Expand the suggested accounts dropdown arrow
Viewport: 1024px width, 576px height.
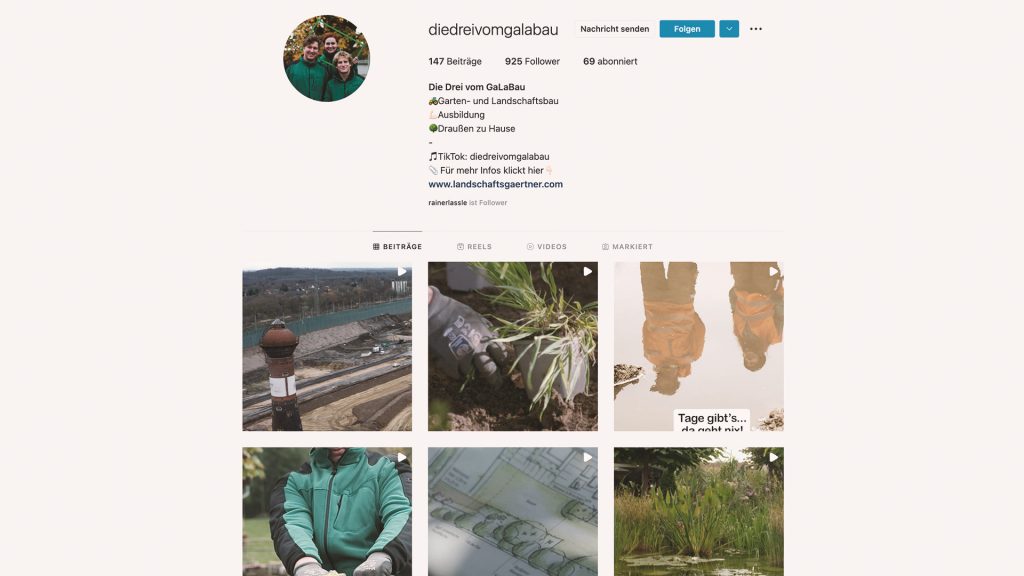[x=729, y=29]
